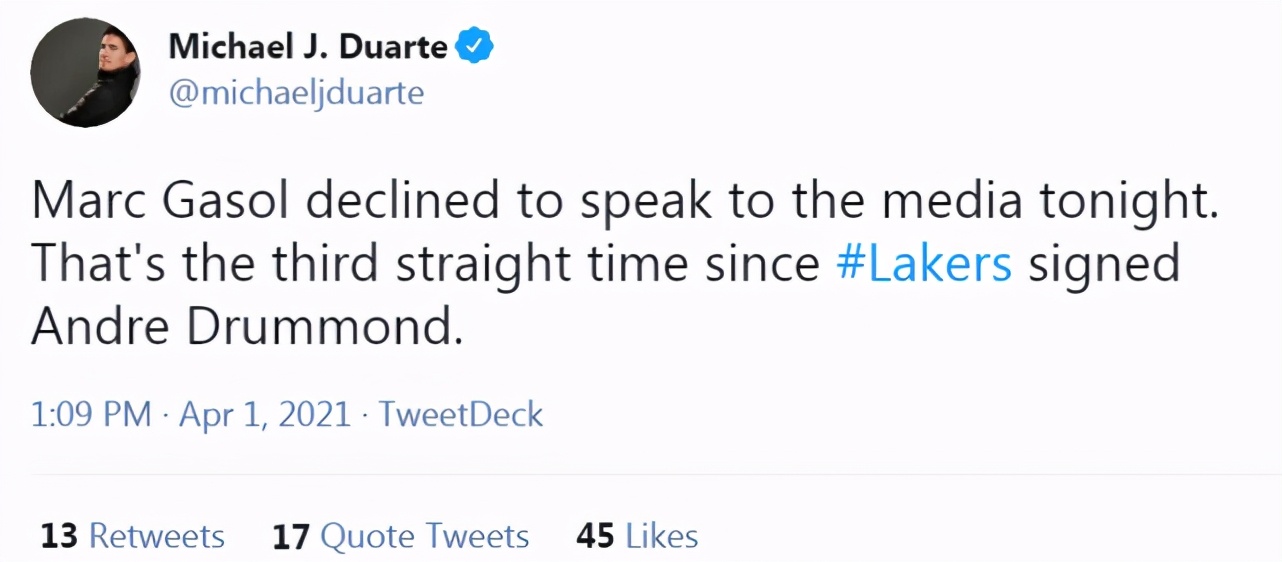Click the words "Andre Drummond" in tweet
1282x562 pixels.
246,327
